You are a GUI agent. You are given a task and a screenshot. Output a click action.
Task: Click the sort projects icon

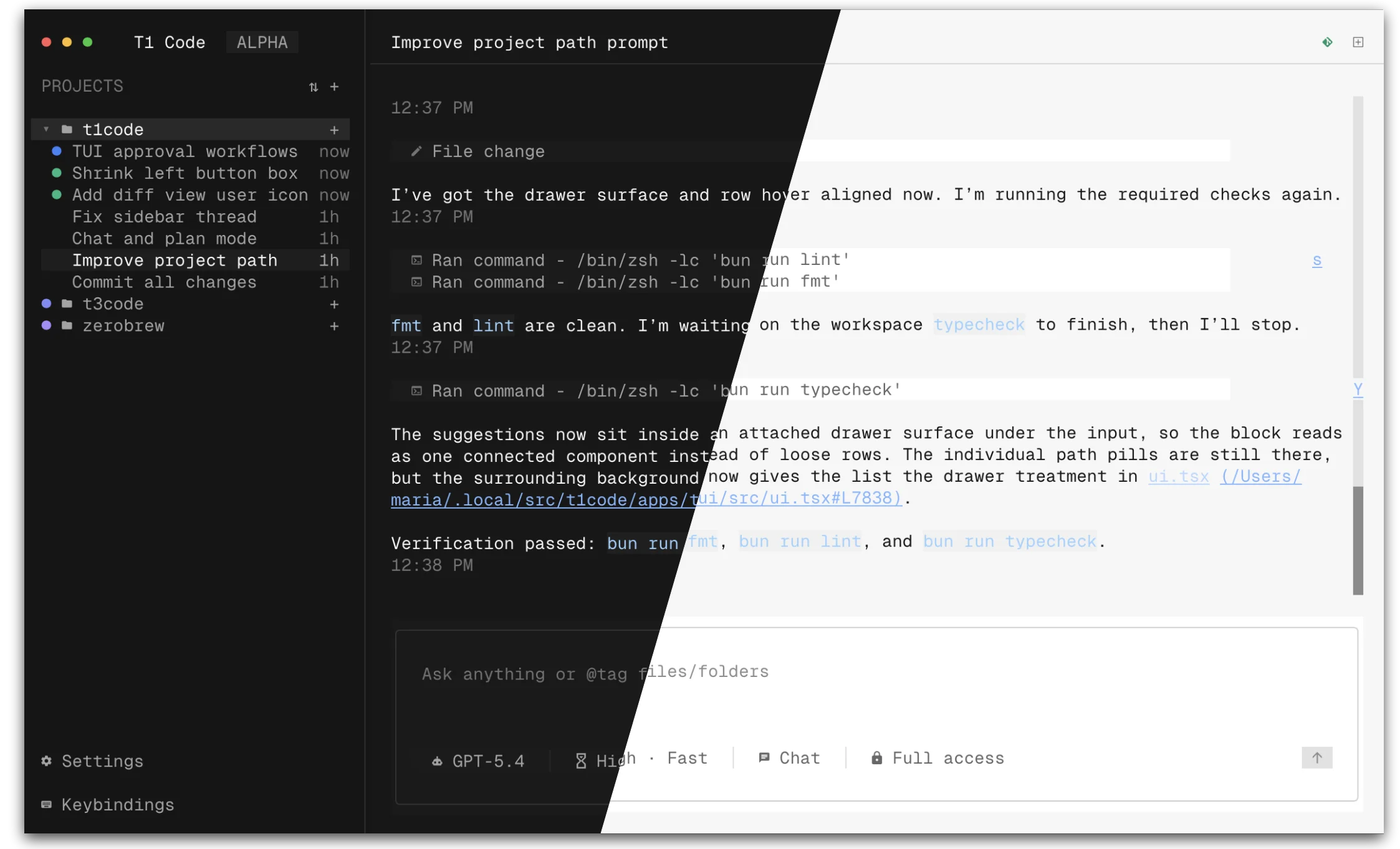click(x=314, y=87)
